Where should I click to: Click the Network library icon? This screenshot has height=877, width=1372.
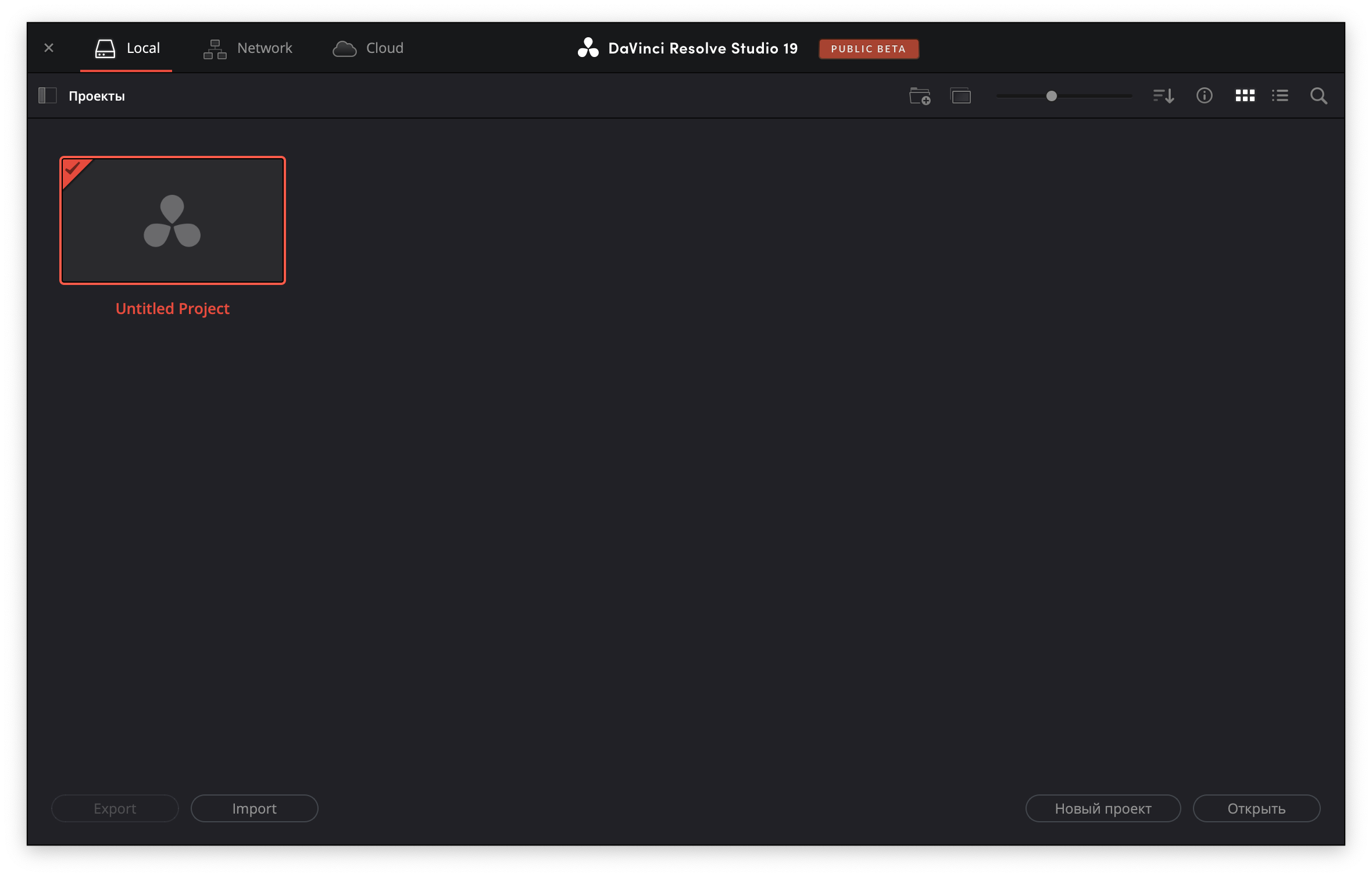[x=215, y=49]
